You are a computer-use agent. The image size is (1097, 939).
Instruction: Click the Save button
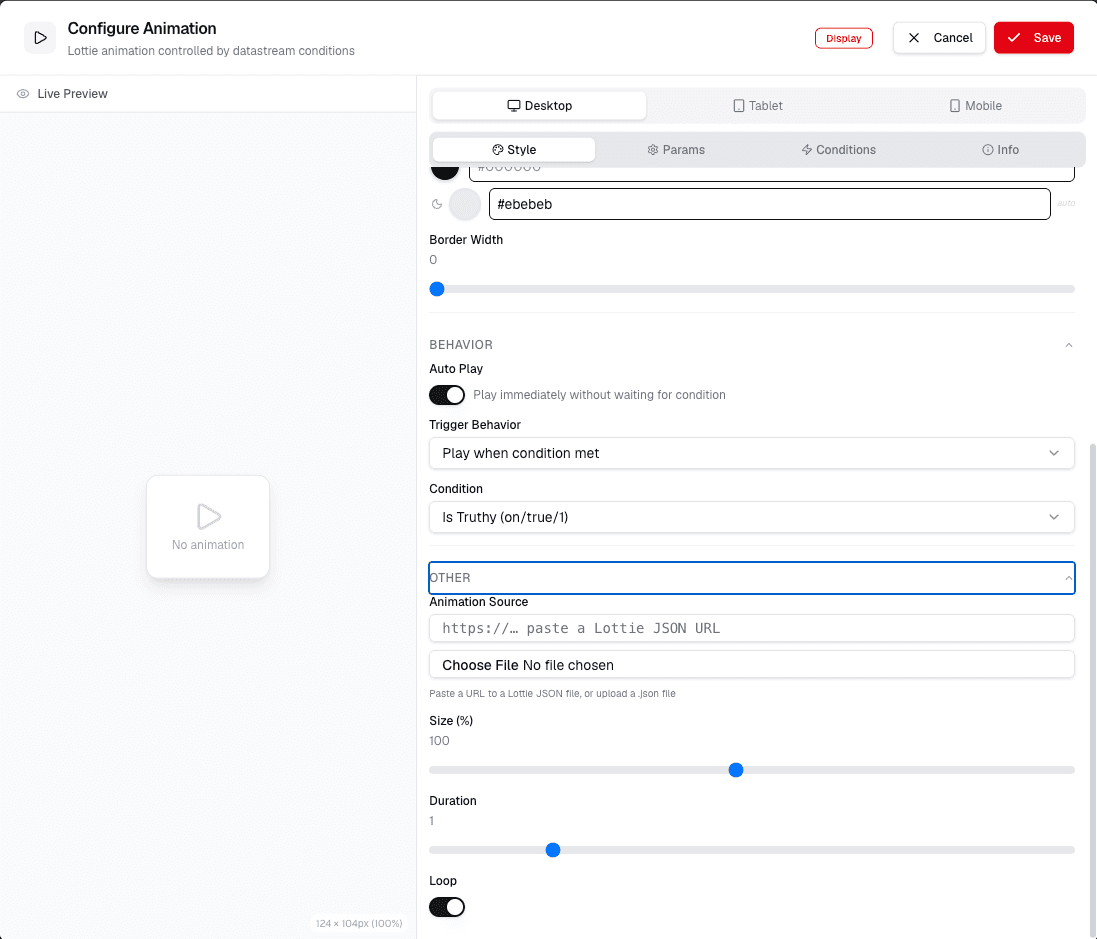coord(1033,38)
